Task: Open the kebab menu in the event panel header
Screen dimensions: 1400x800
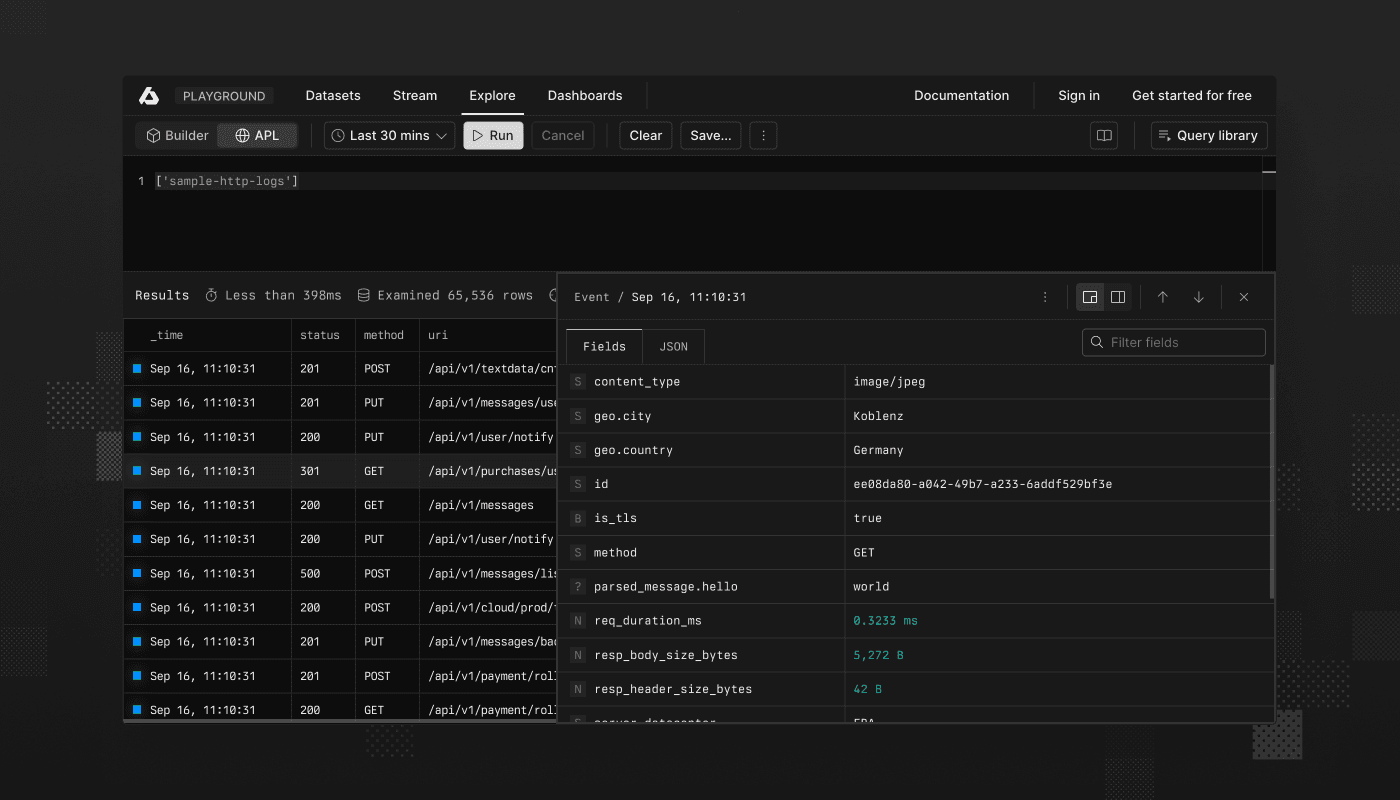Action: point(1044,297)
